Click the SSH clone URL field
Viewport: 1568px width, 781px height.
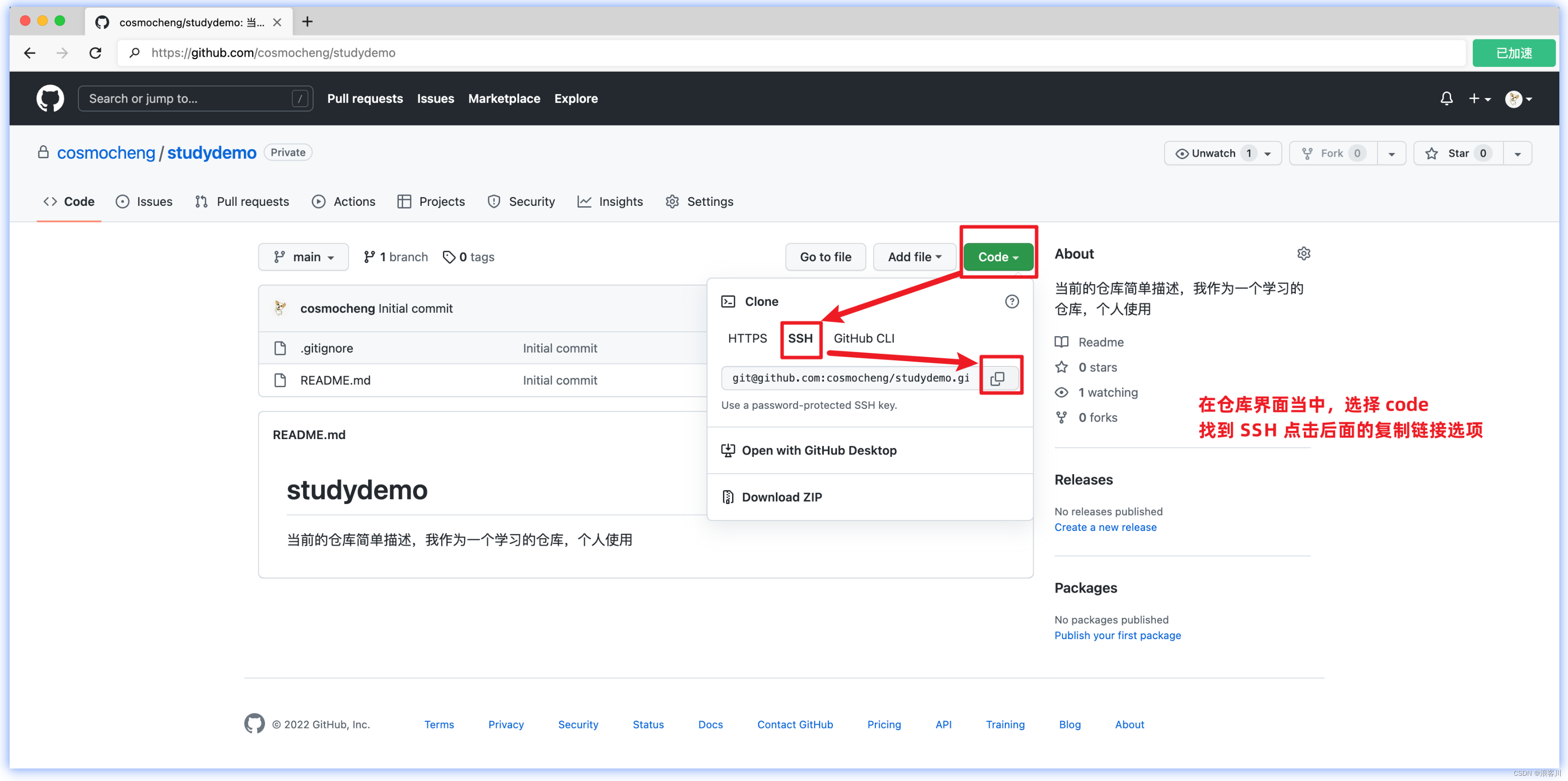pyautogui.click(x=850, y=378)
